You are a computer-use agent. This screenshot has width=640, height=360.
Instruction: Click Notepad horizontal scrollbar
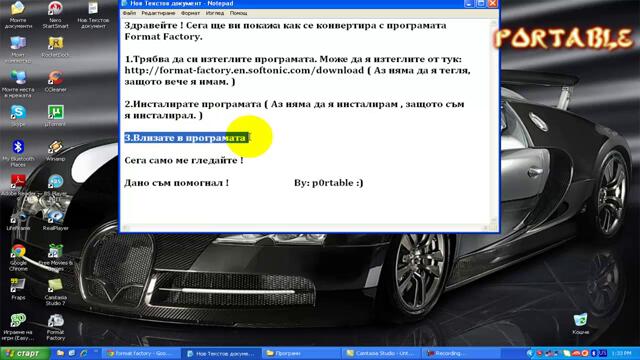pos(306,228)
